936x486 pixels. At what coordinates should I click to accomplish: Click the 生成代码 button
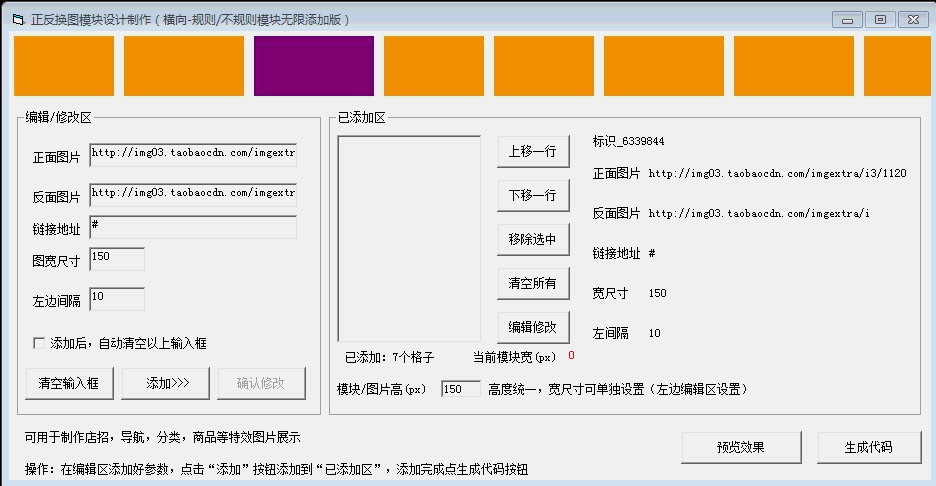[x=869, y=447]
